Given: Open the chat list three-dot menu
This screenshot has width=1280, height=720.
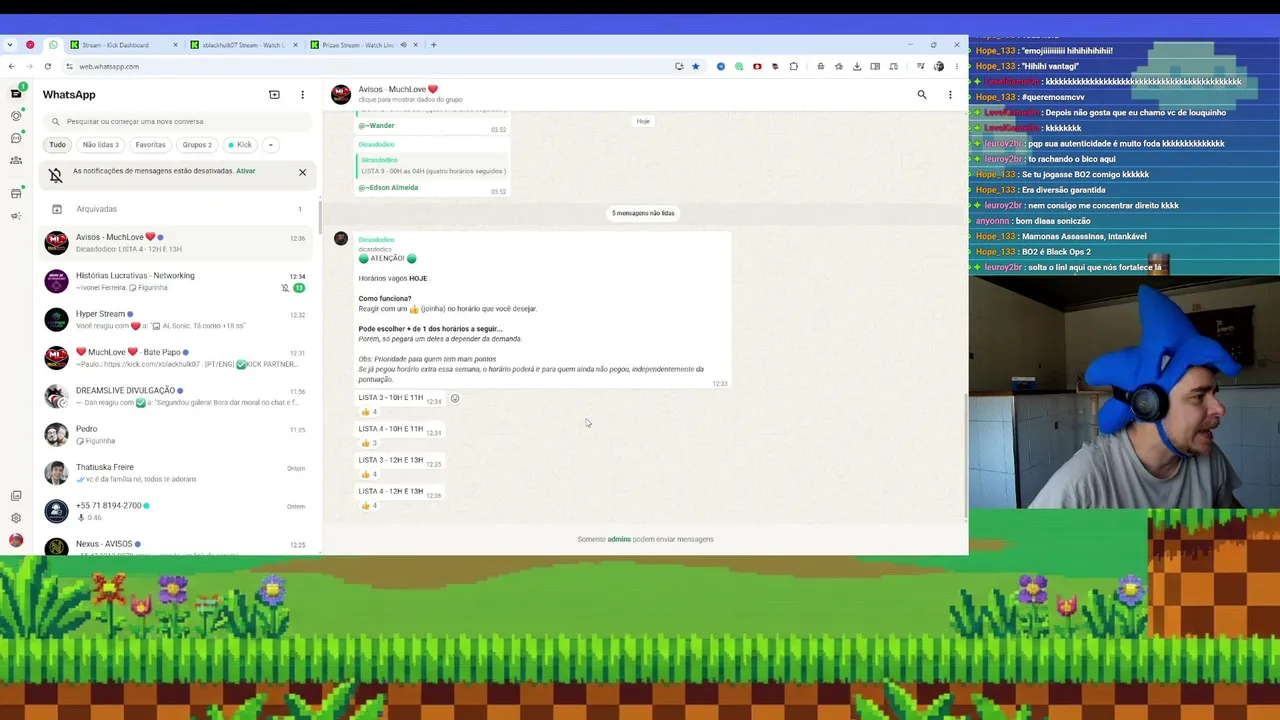Looking at the screenshot, I should [302, 95].
